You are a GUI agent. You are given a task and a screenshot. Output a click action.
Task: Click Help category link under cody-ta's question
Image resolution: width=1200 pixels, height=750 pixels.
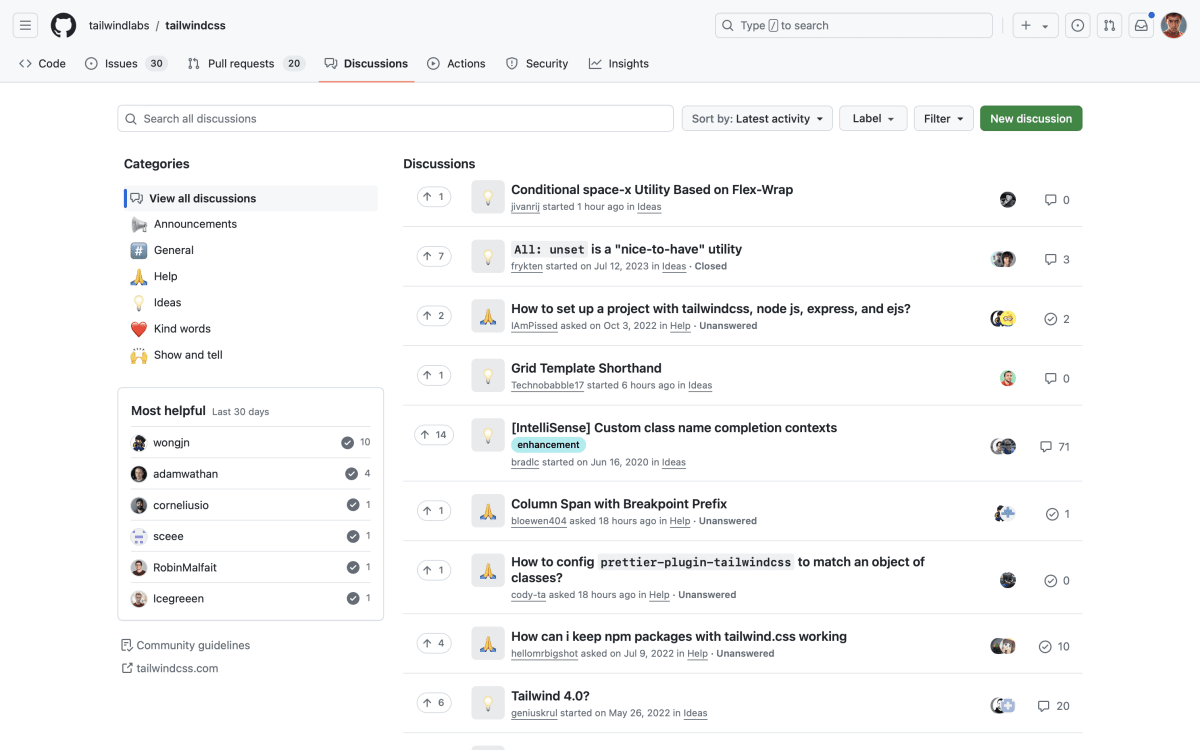click(659, 595)
